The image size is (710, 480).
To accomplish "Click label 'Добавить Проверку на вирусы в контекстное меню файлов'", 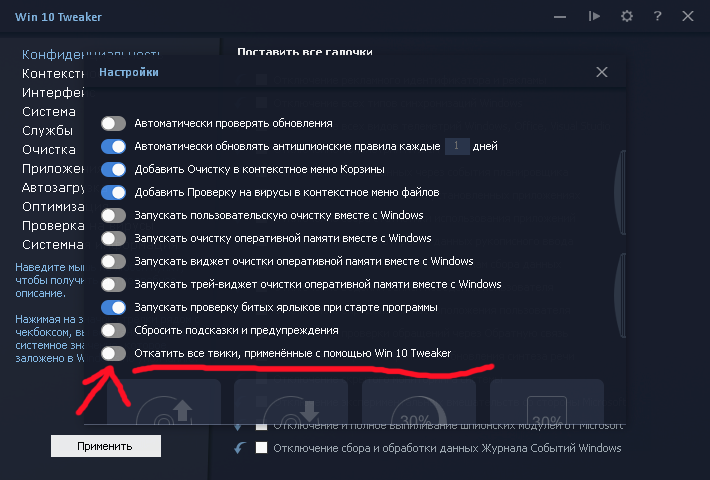I will tap(287, 192).
